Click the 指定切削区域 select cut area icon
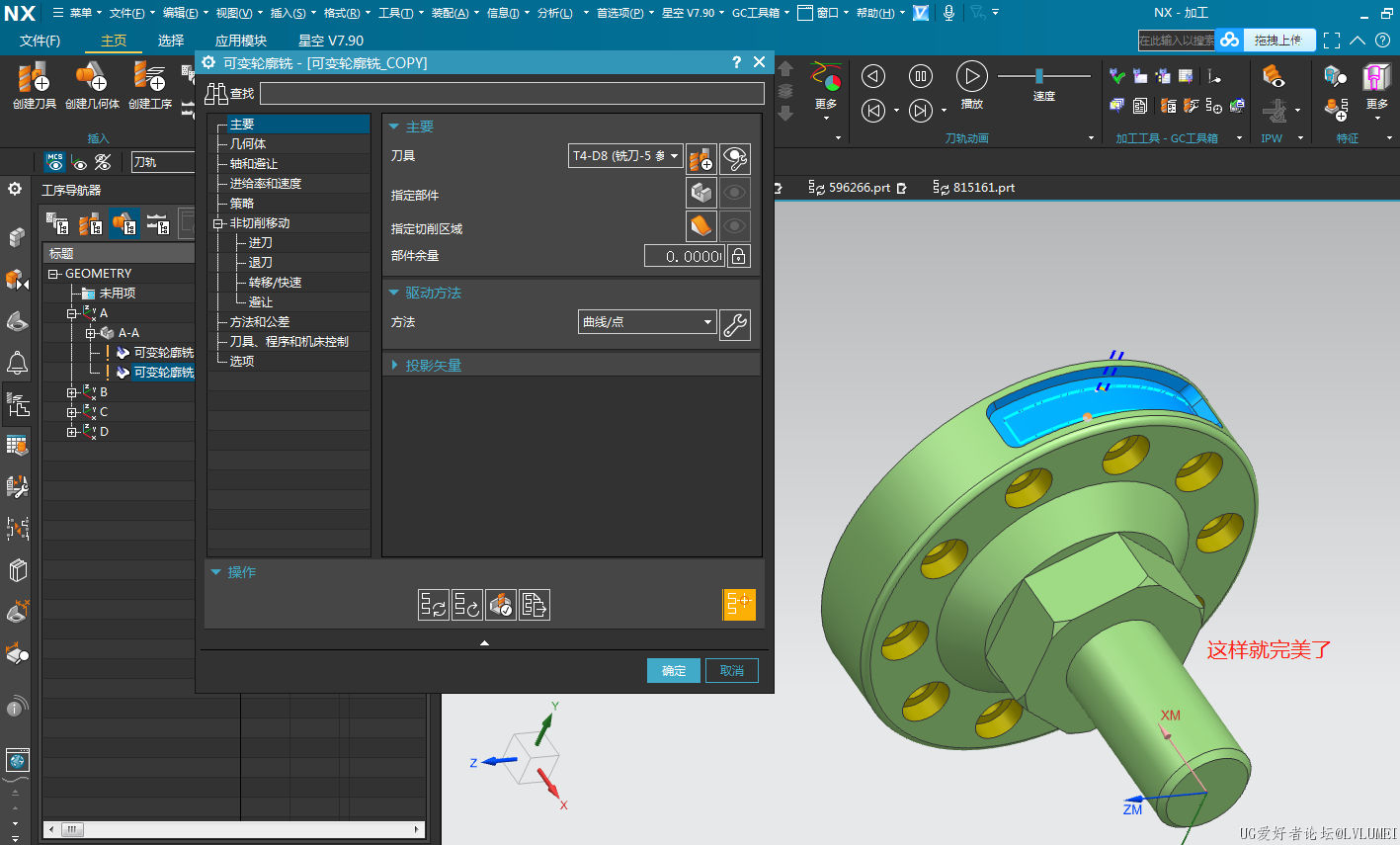Viewport: 1400px width, 845px height. 700,226
